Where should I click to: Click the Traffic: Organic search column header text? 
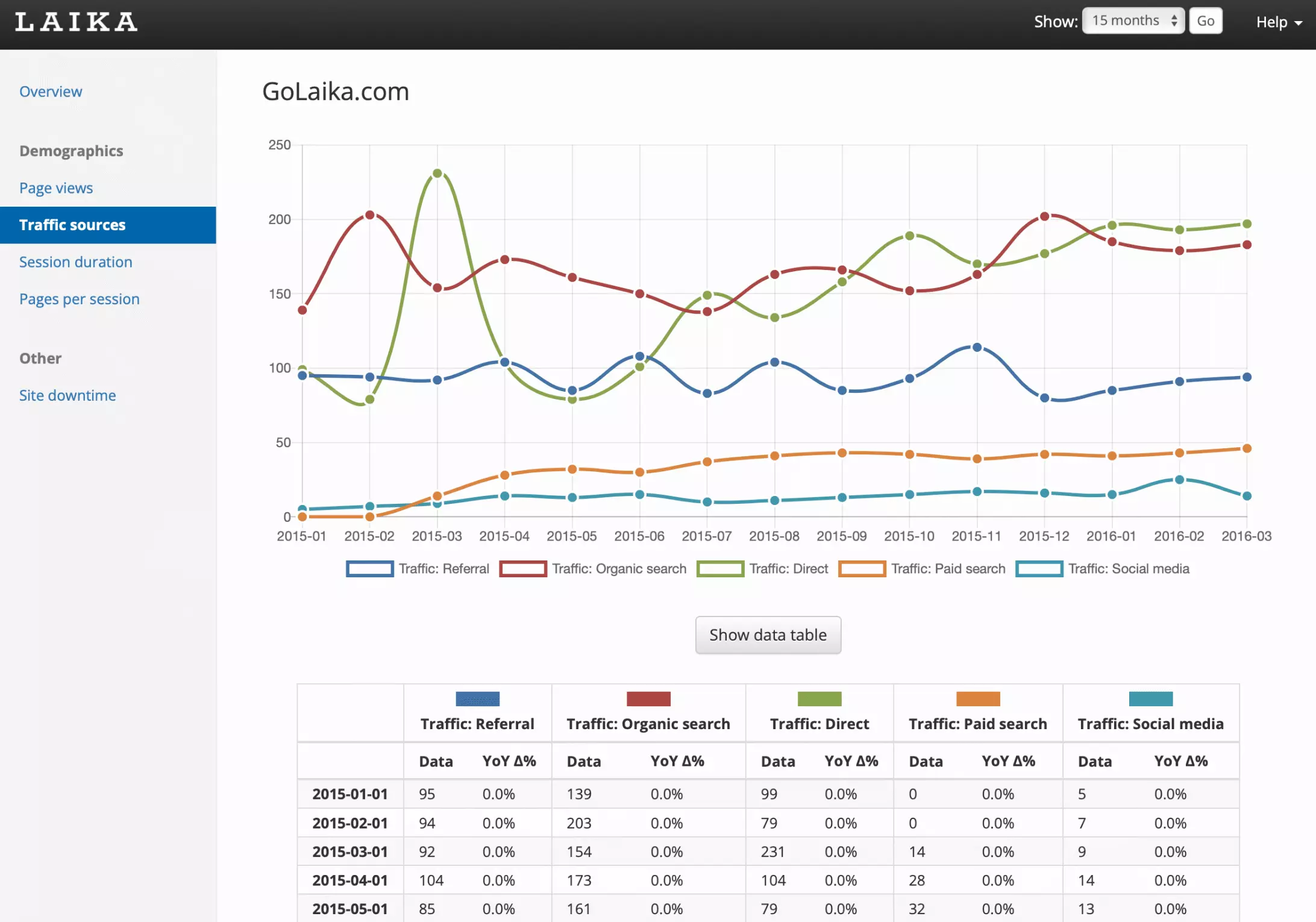coord(648,724)
